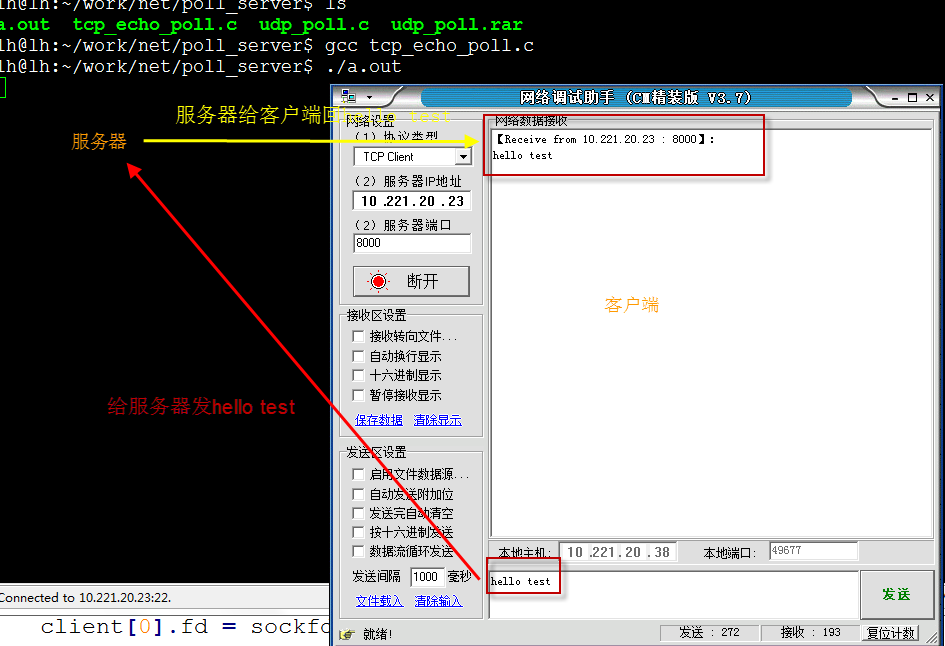Toggle 十六进制显示 checkbox
Screen dimensions: 945x646
(x=358, y=375)
